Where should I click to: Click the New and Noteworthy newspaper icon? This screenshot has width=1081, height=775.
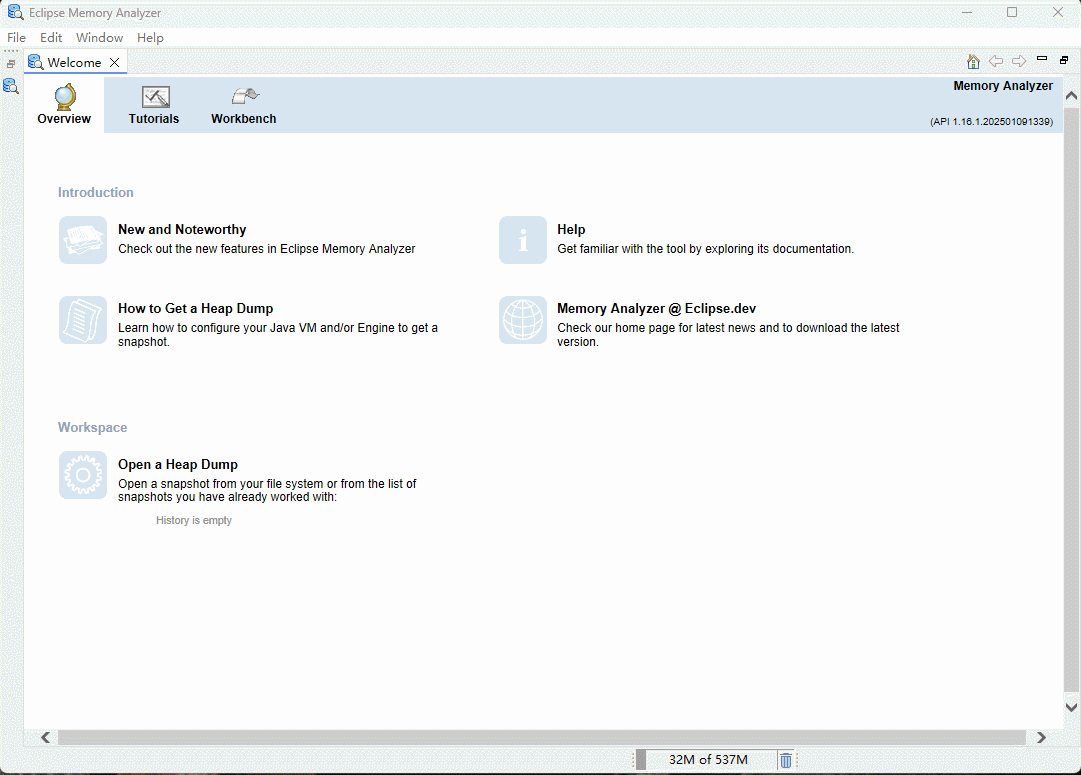83,240
